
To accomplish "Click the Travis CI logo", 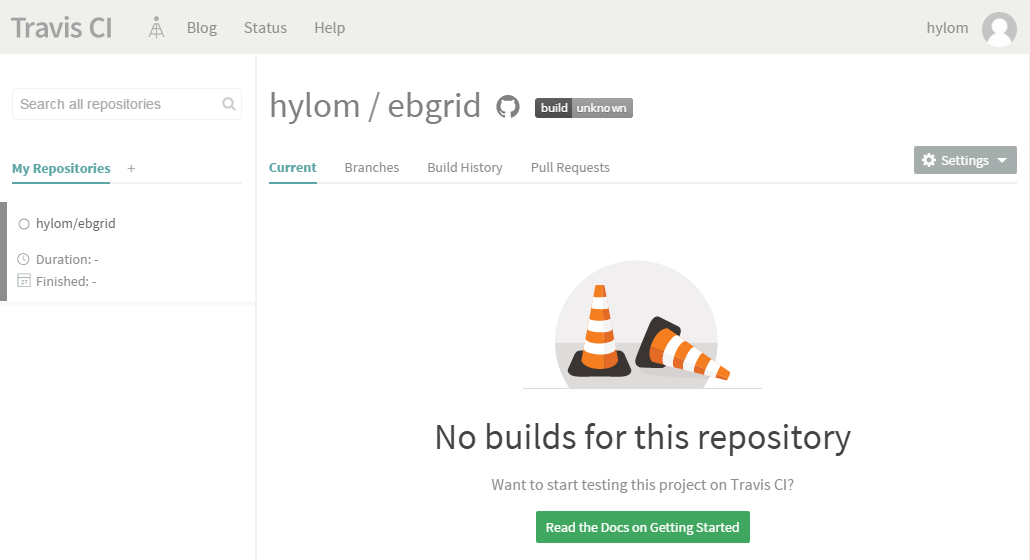I will click(62, 28).
